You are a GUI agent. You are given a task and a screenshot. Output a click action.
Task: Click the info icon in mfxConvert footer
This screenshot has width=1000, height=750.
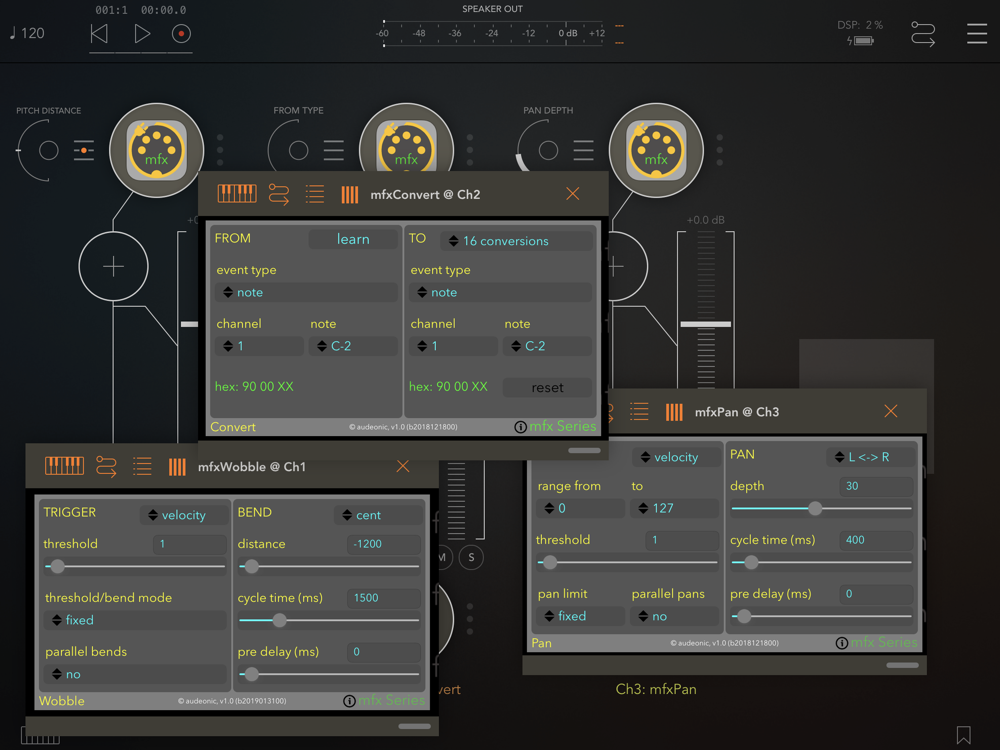(x=520, y=427)
